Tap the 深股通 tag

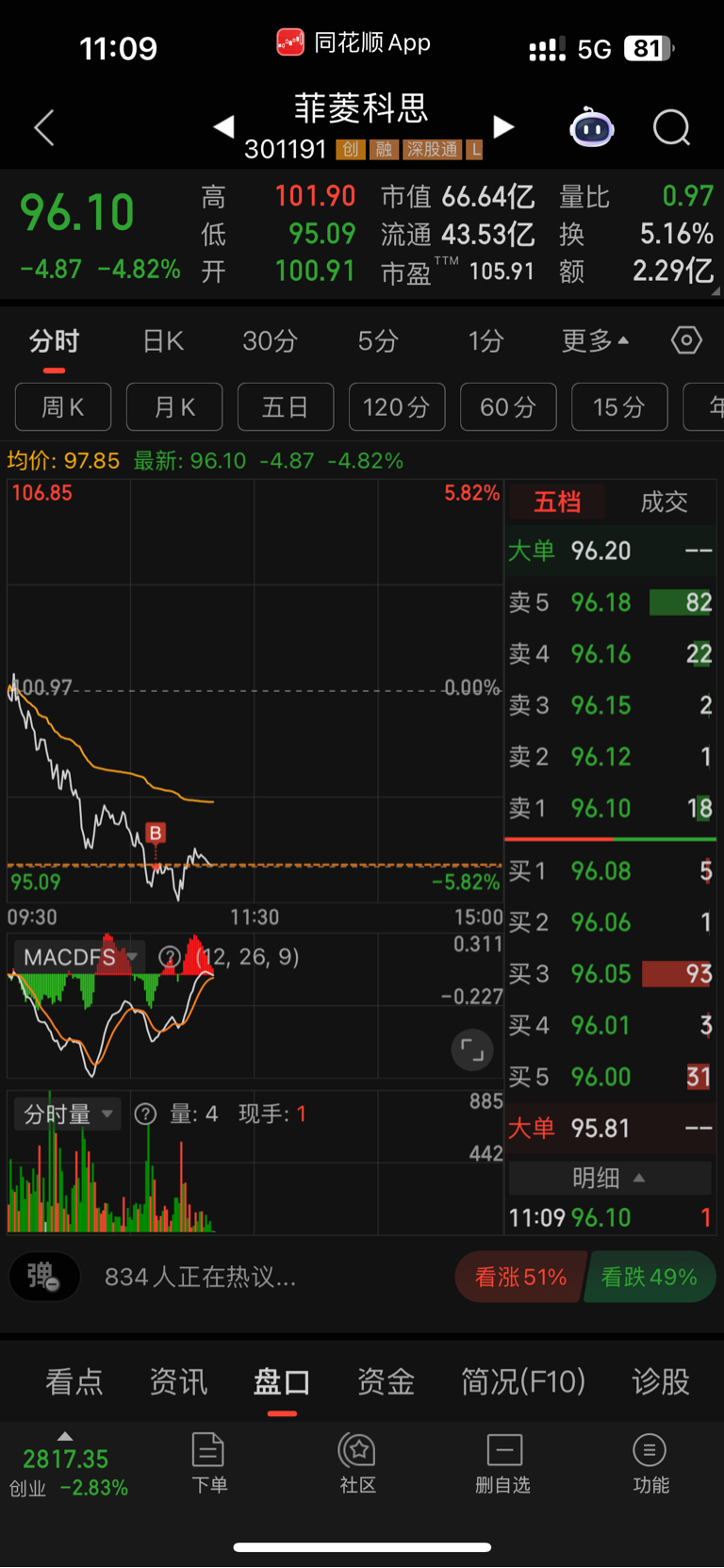(x=432, y=149)
